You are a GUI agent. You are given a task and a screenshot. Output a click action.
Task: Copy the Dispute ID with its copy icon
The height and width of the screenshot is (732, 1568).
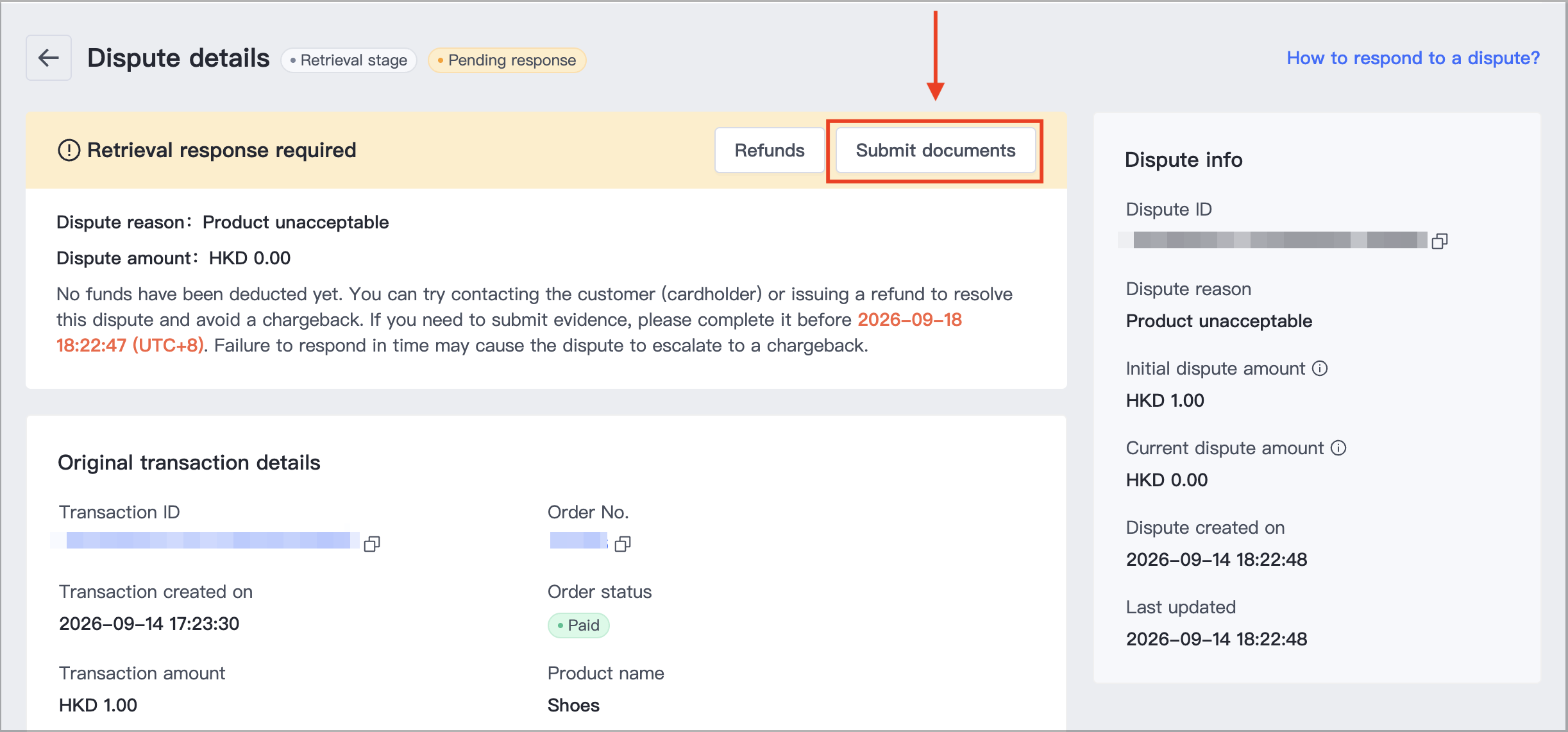pos(1440,241)
